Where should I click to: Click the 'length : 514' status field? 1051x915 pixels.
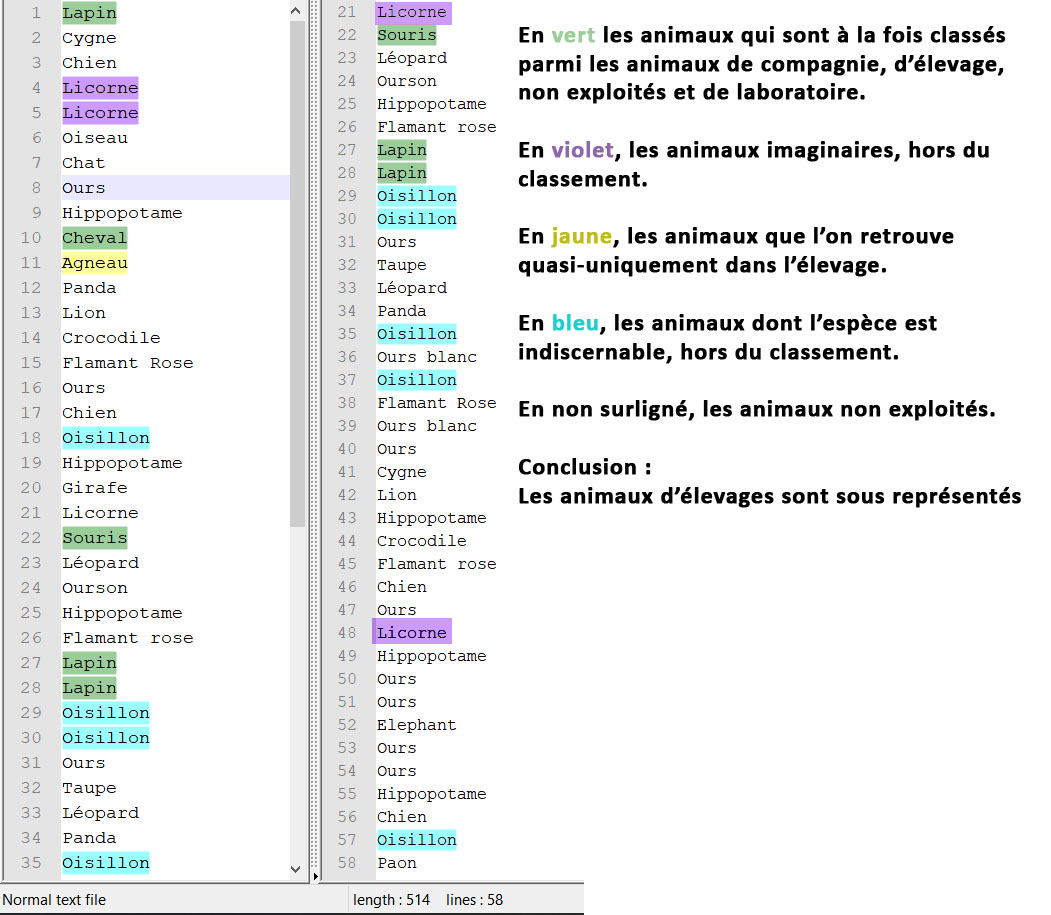point(391,900)
